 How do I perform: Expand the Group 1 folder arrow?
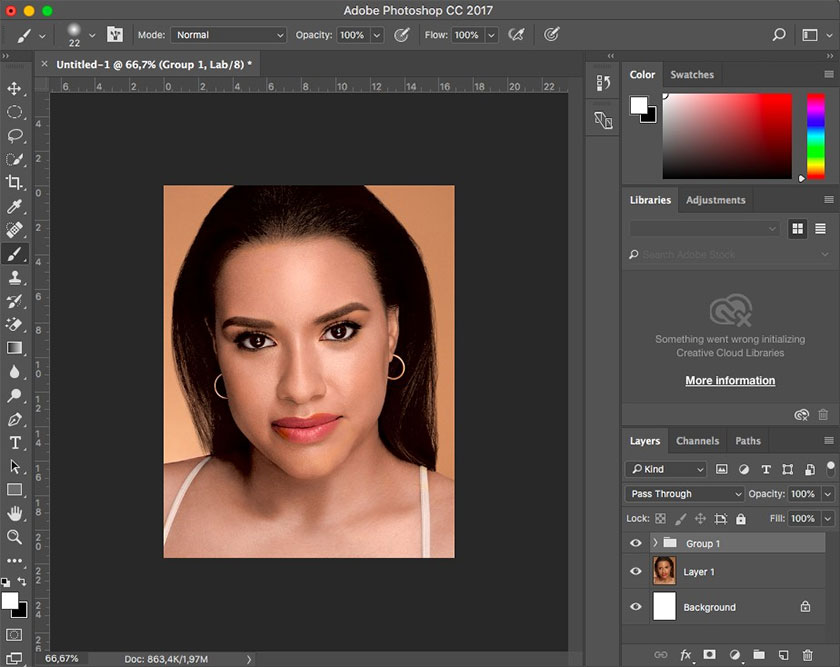coord(655,543)
